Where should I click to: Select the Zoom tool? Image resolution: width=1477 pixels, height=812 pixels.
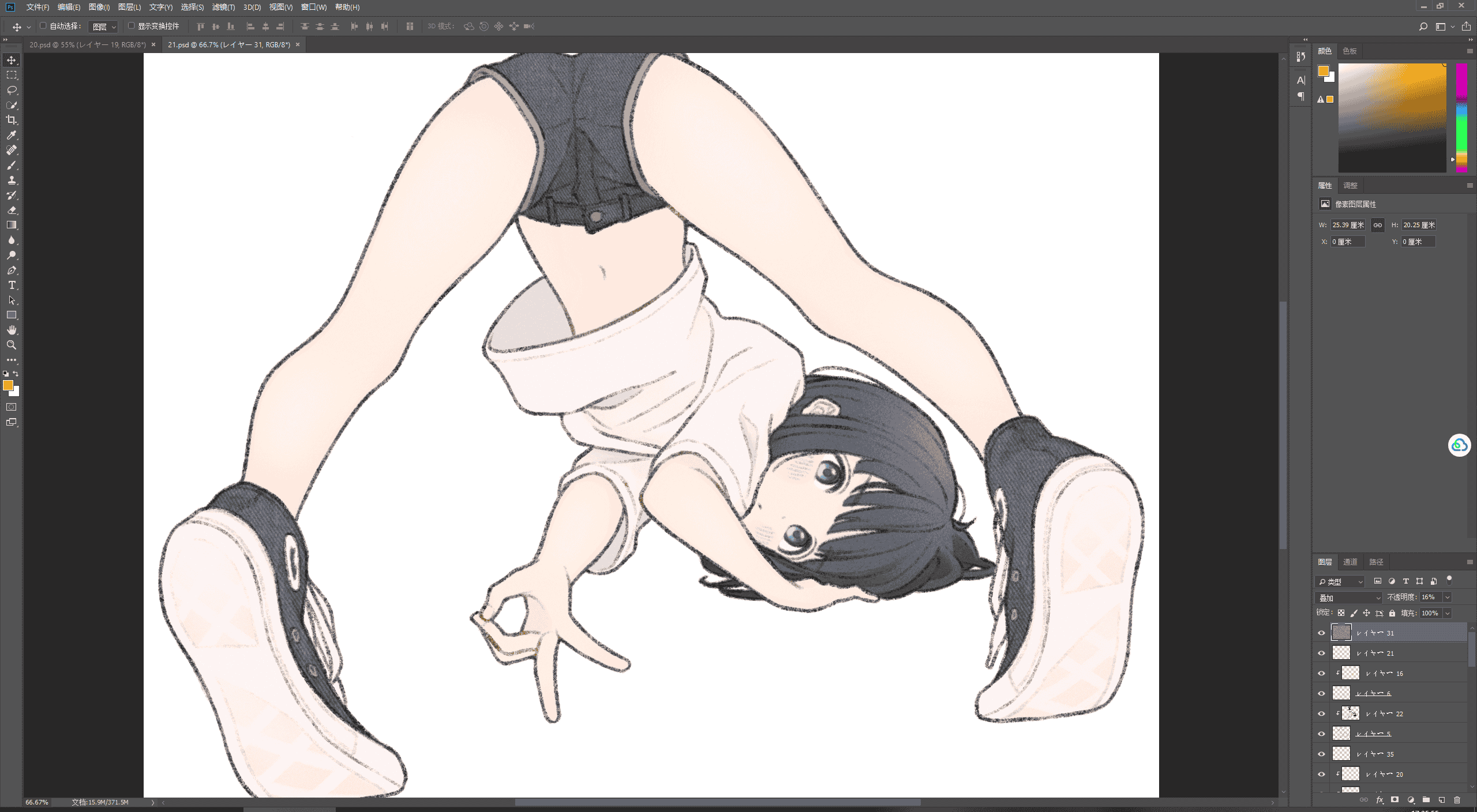click(12, 345)
